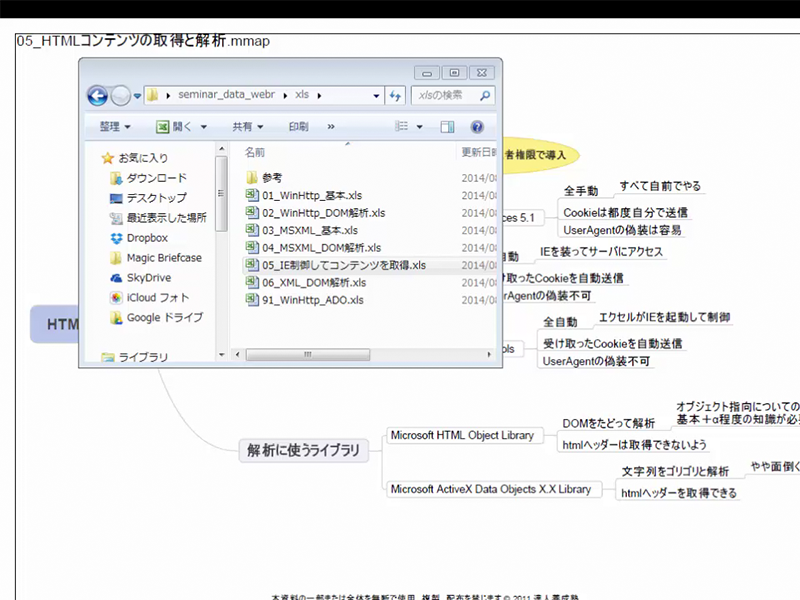Screen dimensions: 800x600
Task: Click the refresh icon beside address bar
Action: pos(395,95)
